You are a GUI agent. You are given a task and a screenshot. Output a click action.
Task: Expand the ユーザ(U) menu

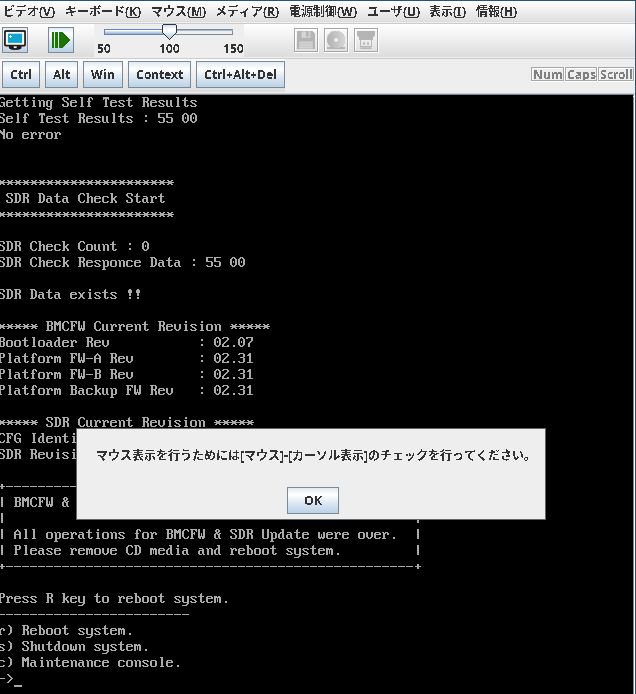point(394,12)
